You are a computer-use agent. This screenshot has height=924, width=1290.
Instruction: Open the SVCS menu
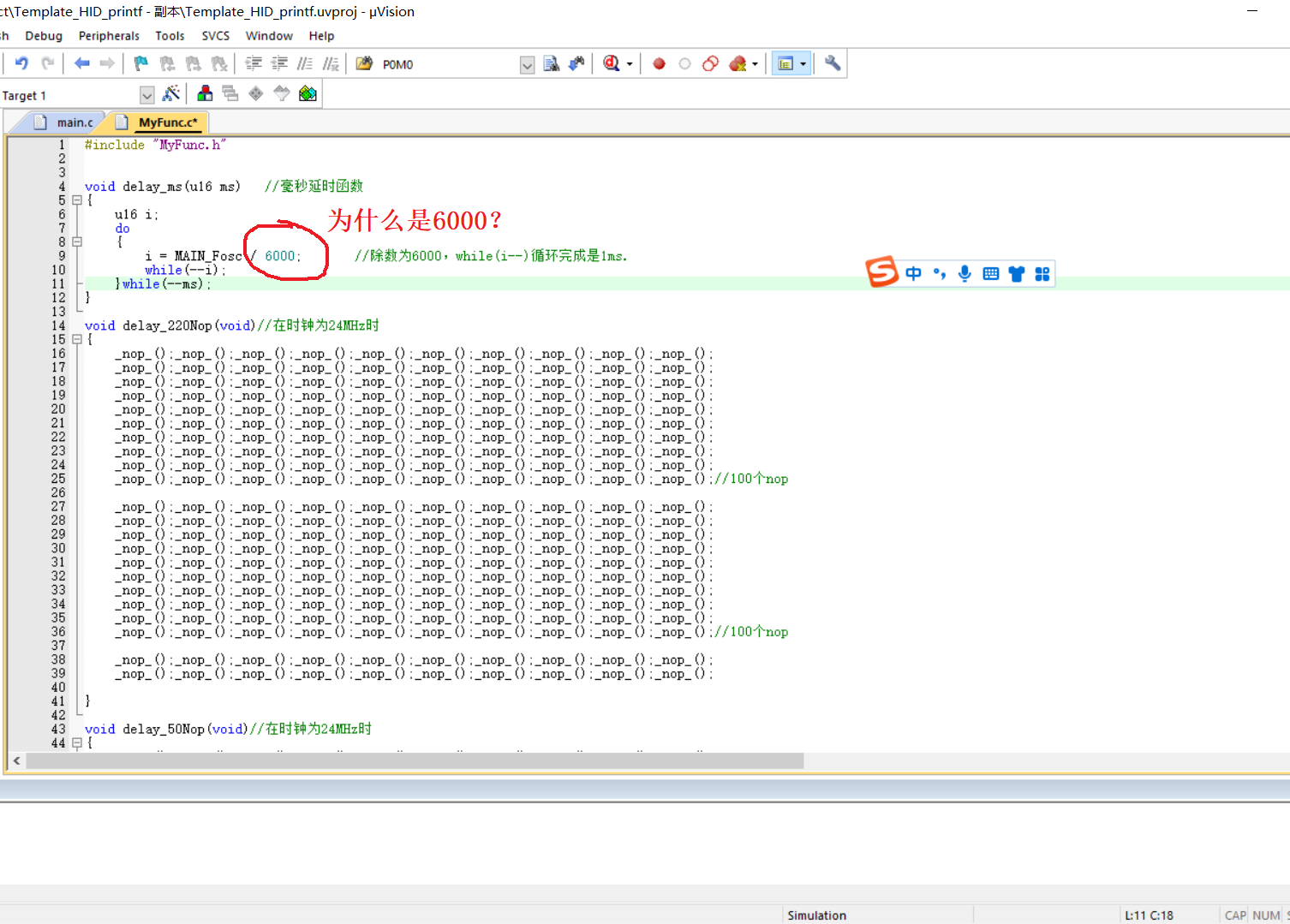[x=216, y=36]
